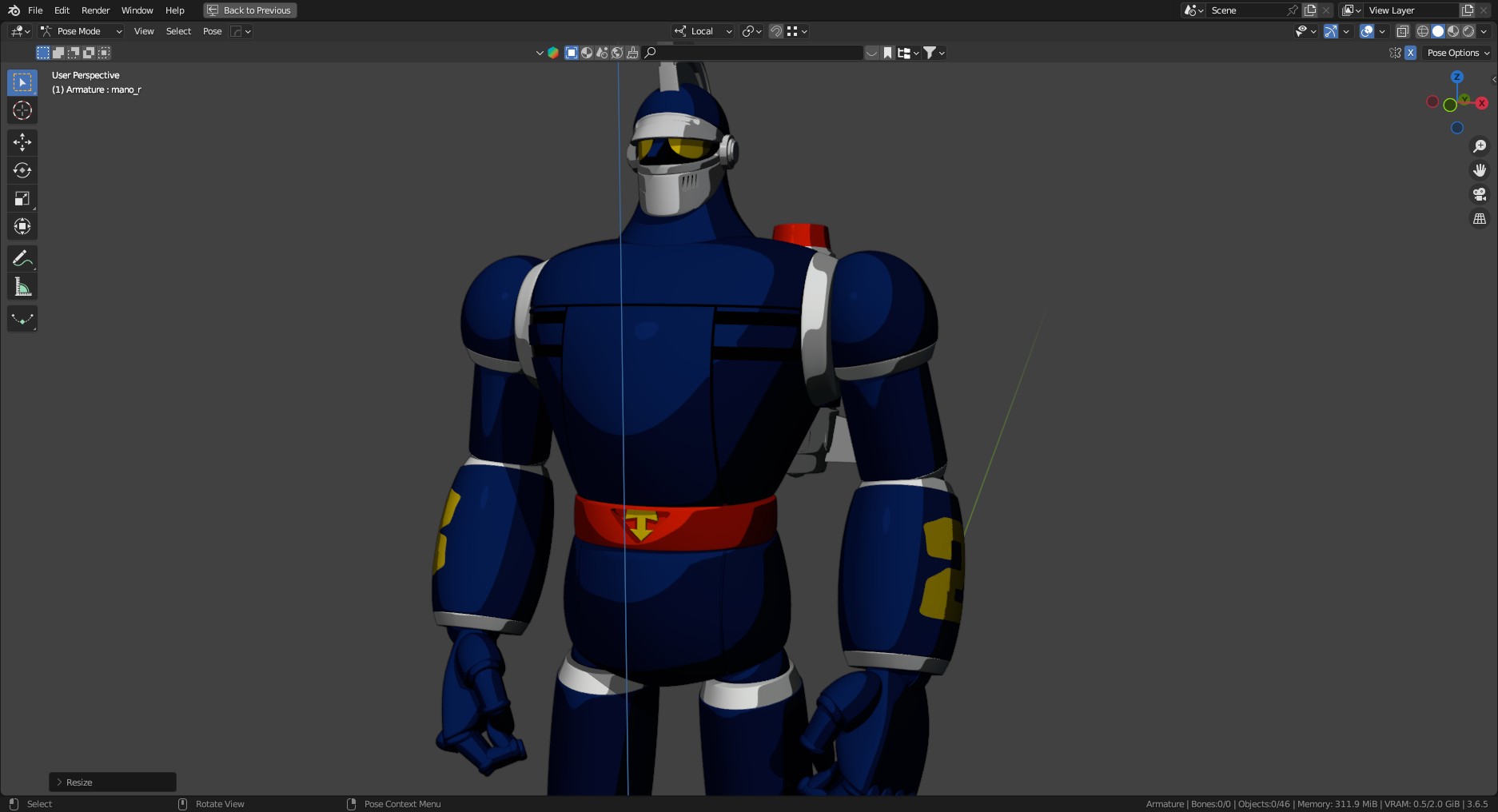Viewport: 1498px width, 812px height.
Task: Open snapping options dropdown
Action: point(797,31)
